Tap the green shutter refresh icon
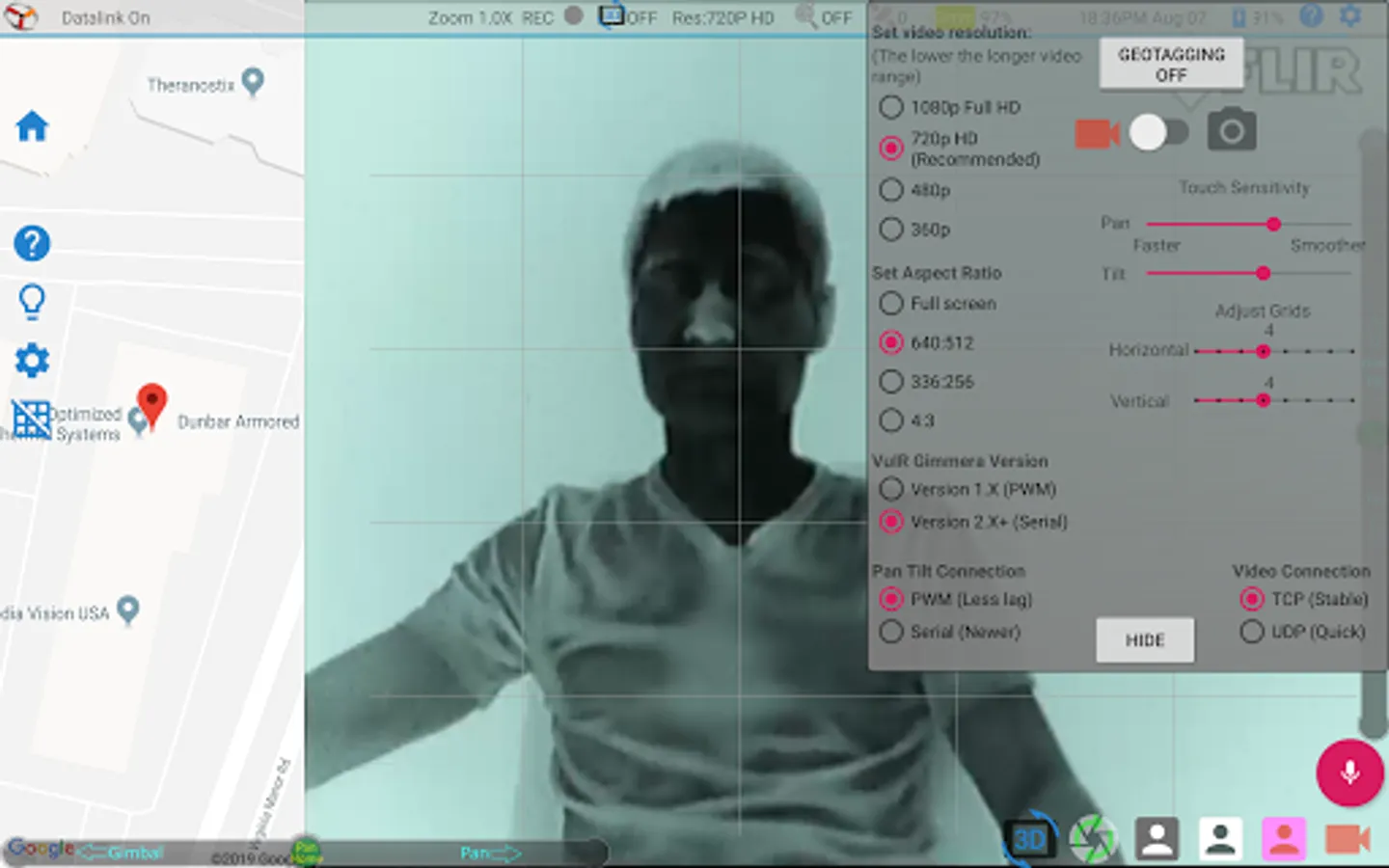 1093,838
